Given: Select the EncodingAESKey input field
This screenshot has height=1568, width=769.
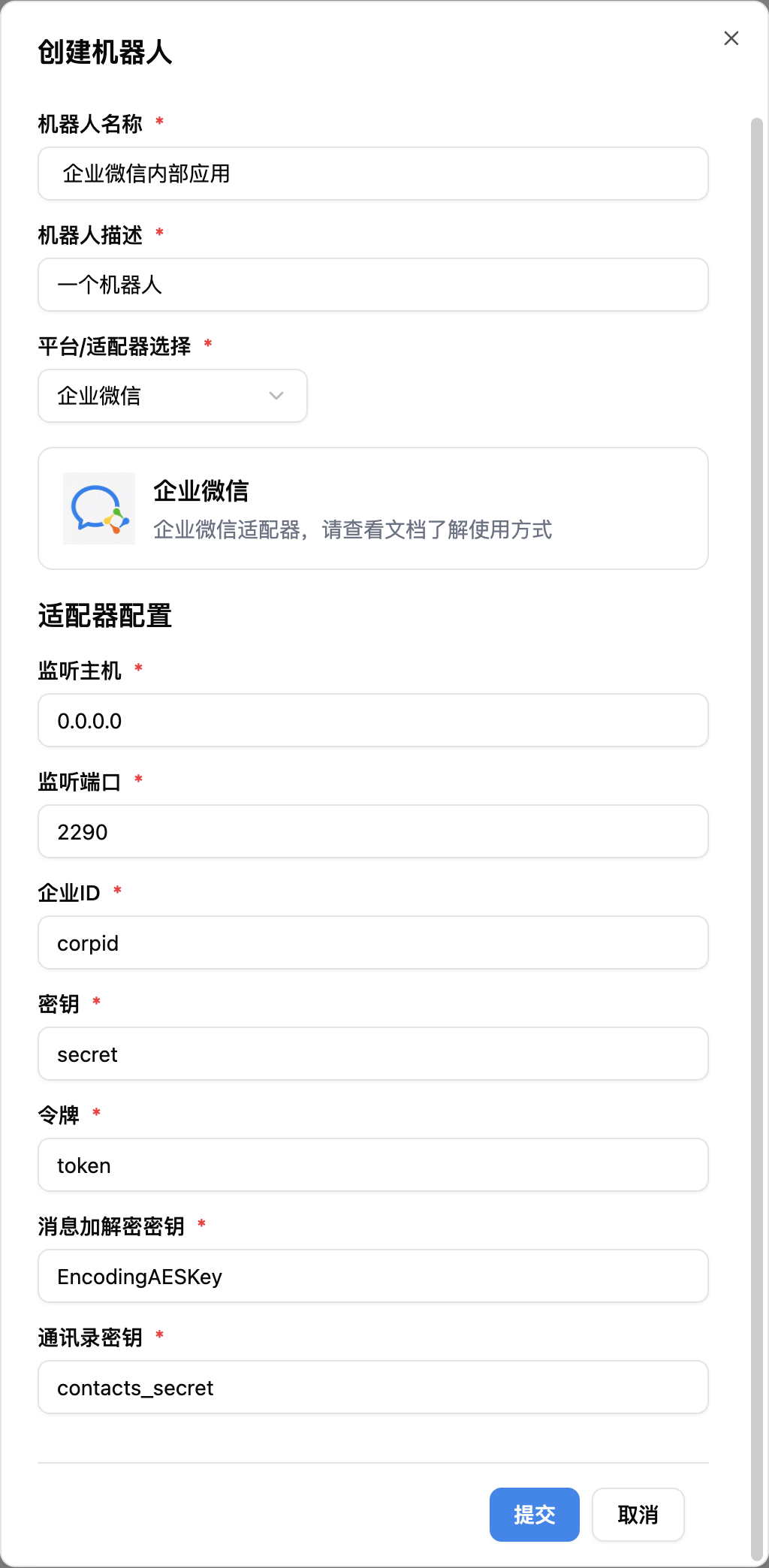Looking at the screenshot, I should point(373,1276).
